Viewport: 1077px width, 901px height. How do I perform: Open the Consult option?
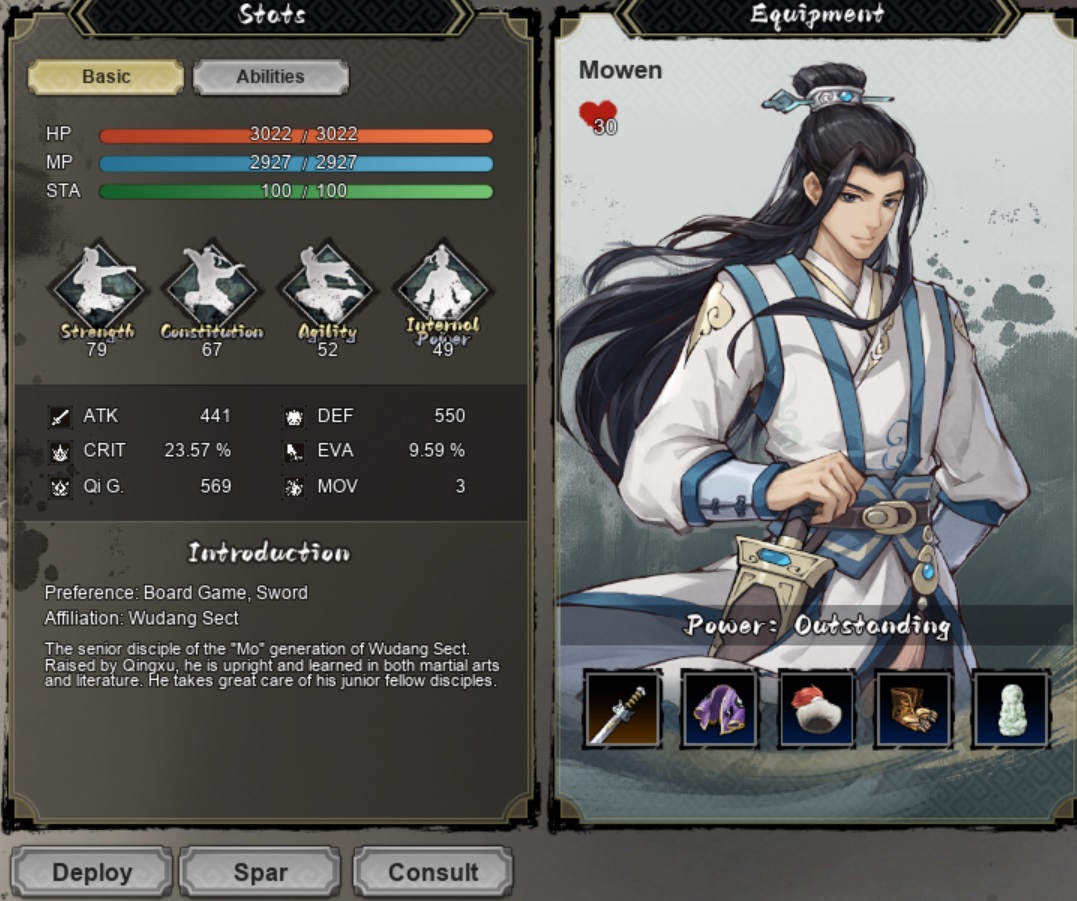coord(433,871)
